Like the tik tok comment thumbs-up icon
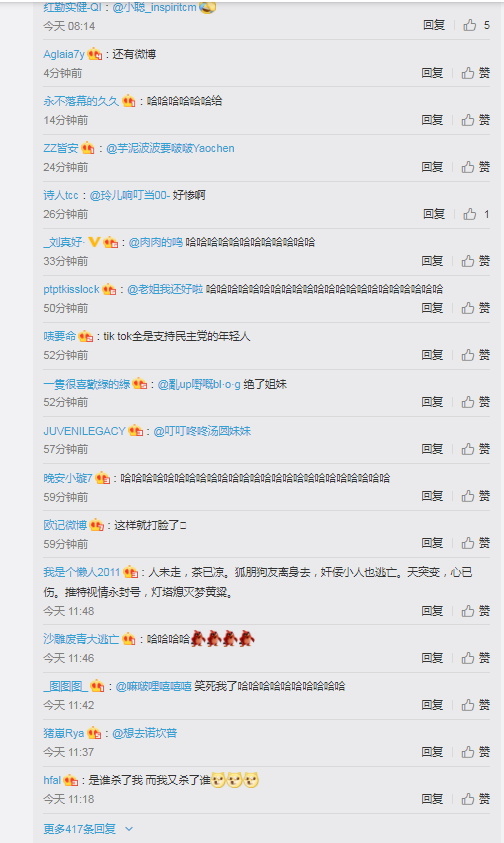The height and width of the screenshot is (843, 504). 468,355
